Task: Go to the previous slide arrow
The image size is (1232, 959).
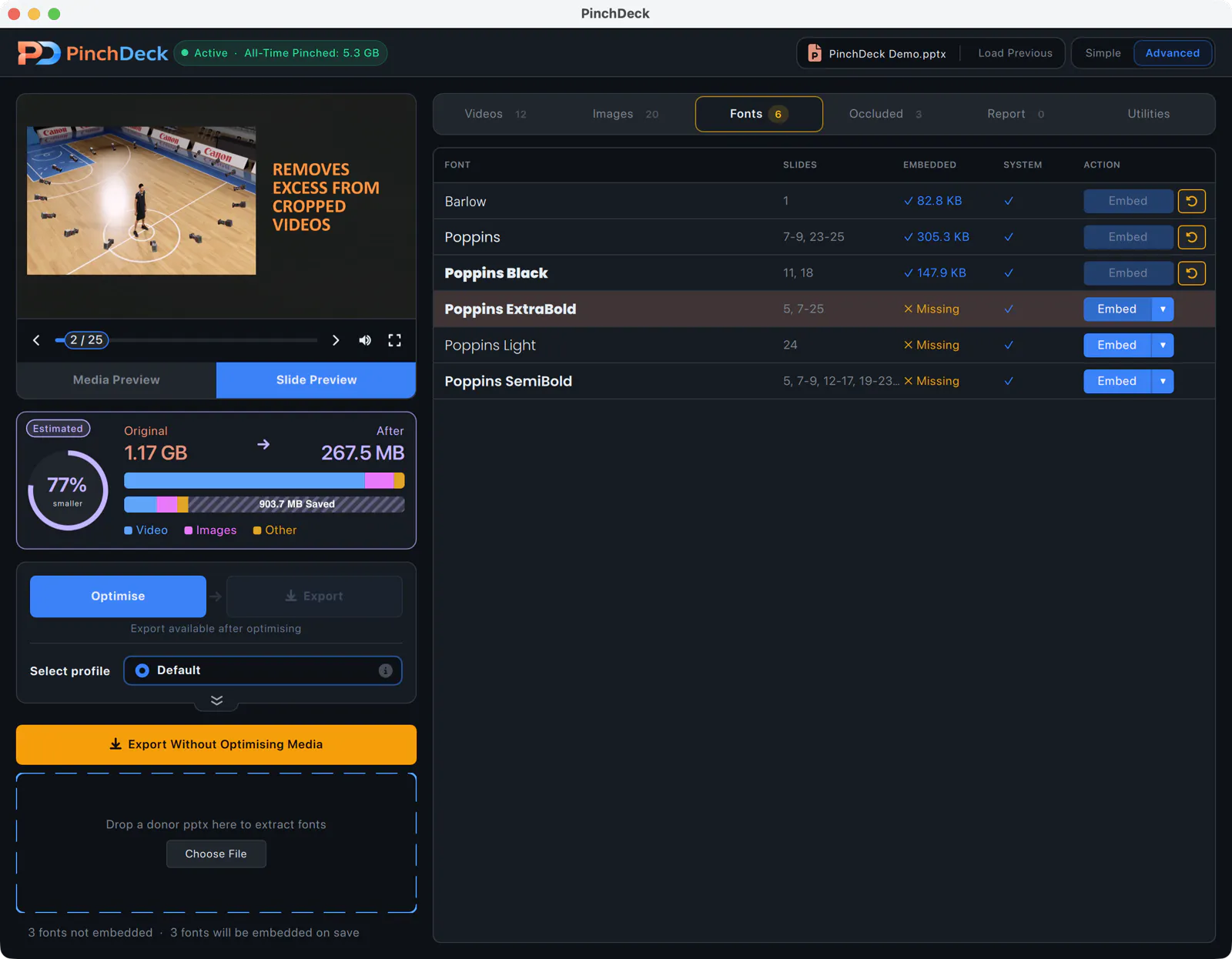Action: (x=36, y=340)
